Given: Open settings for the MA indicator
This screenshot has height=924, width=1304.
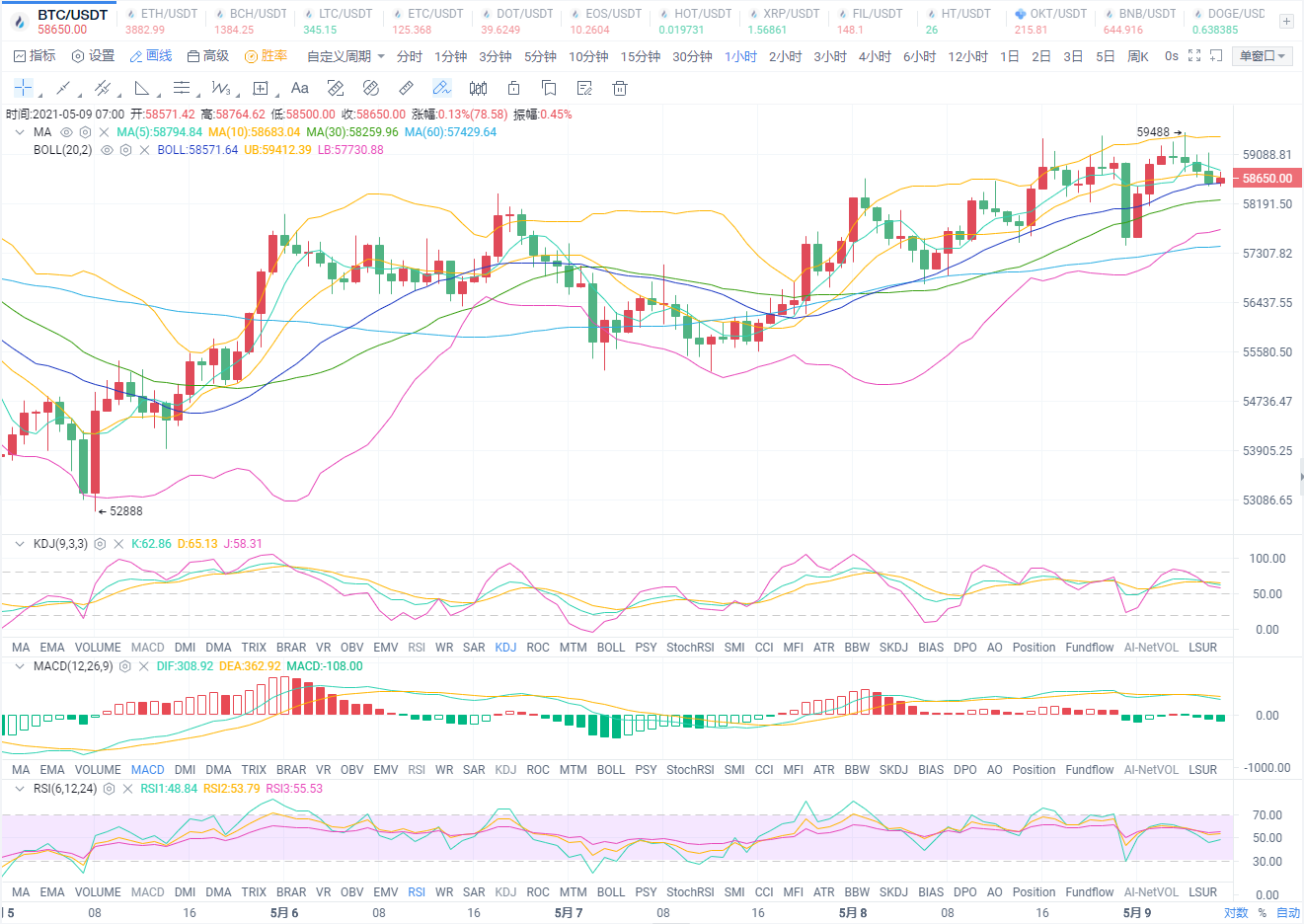Looking at the screenshot, I should point(86,132).
